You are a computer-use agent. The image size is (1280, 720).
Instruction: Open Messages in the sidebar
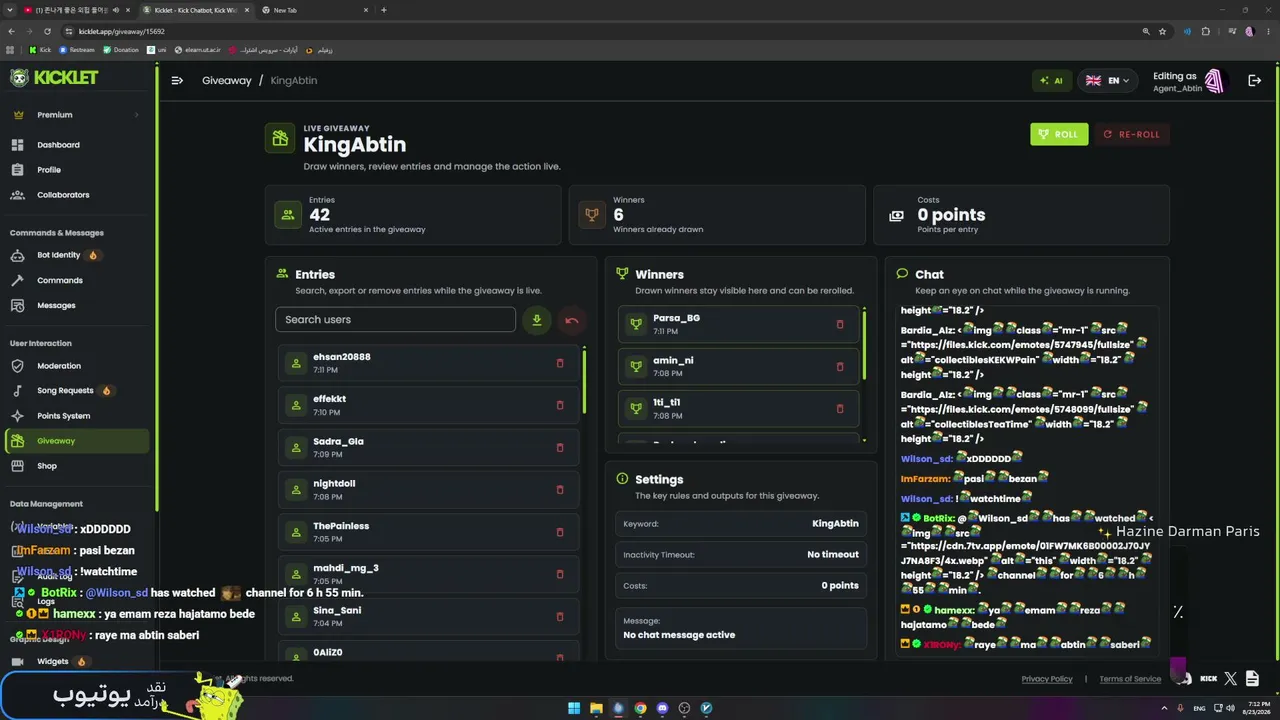(56, 305)
